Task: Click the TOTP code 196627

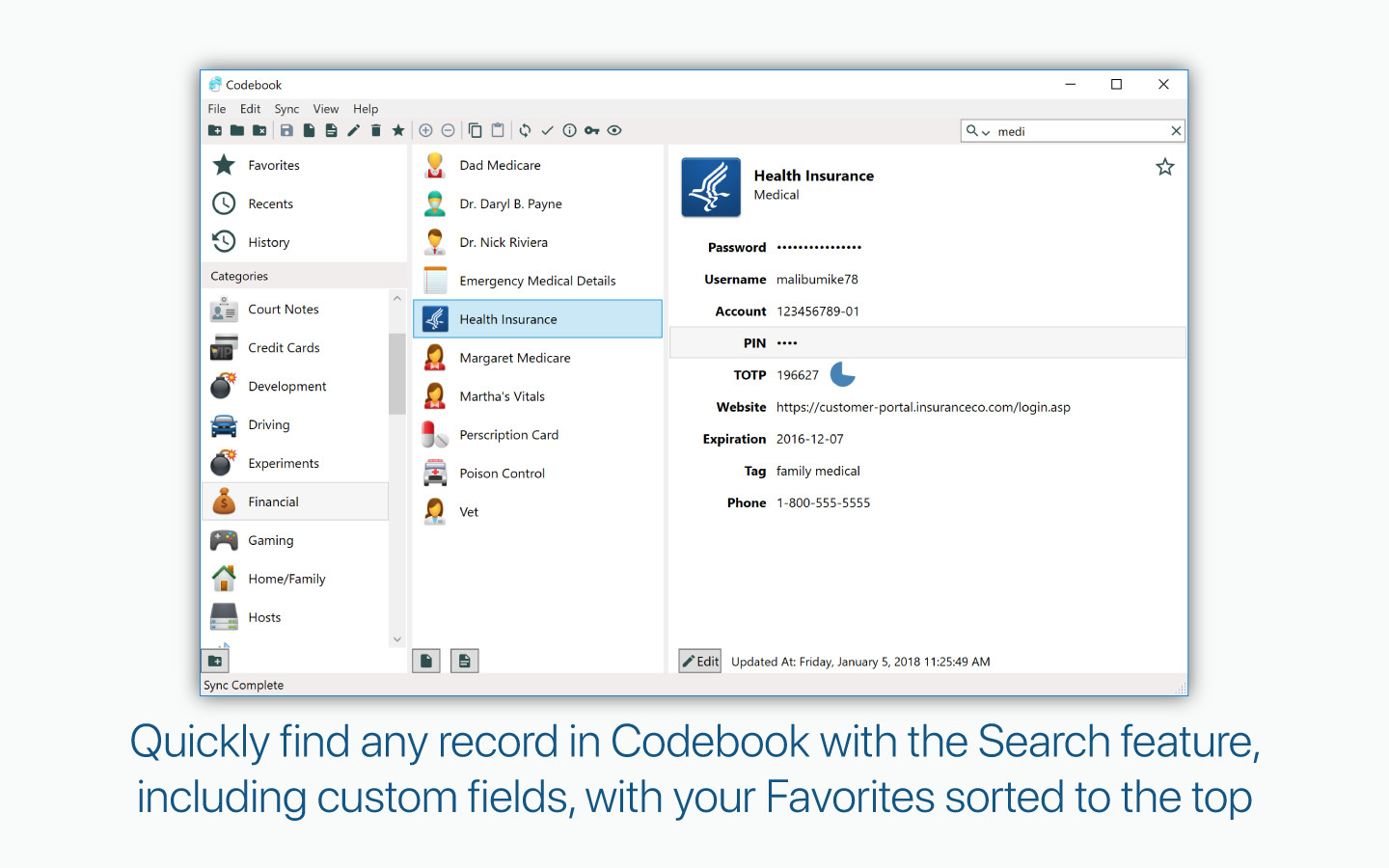Action: click(x=798, y=375)
